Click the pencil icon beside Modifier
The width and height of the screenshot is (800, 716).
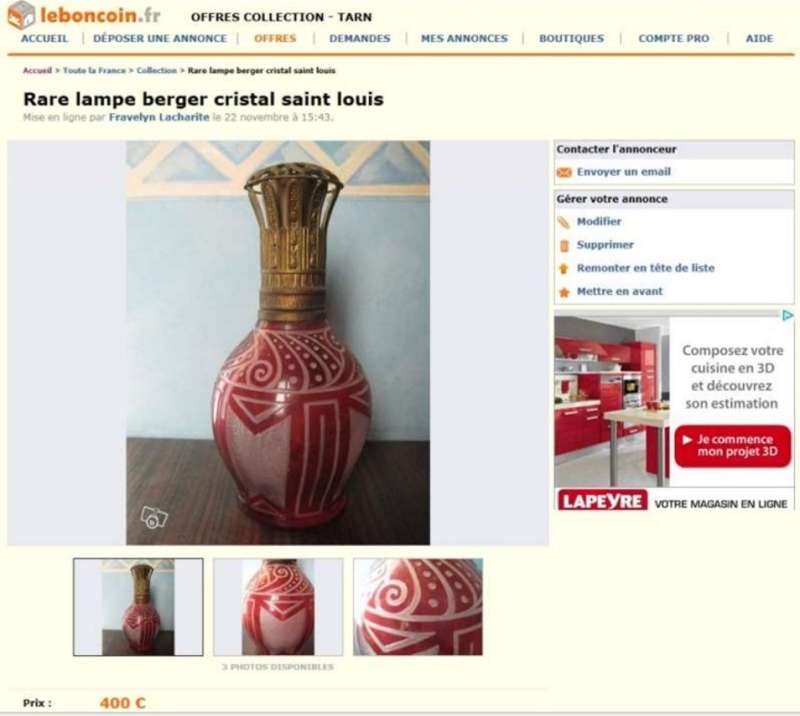564,223
